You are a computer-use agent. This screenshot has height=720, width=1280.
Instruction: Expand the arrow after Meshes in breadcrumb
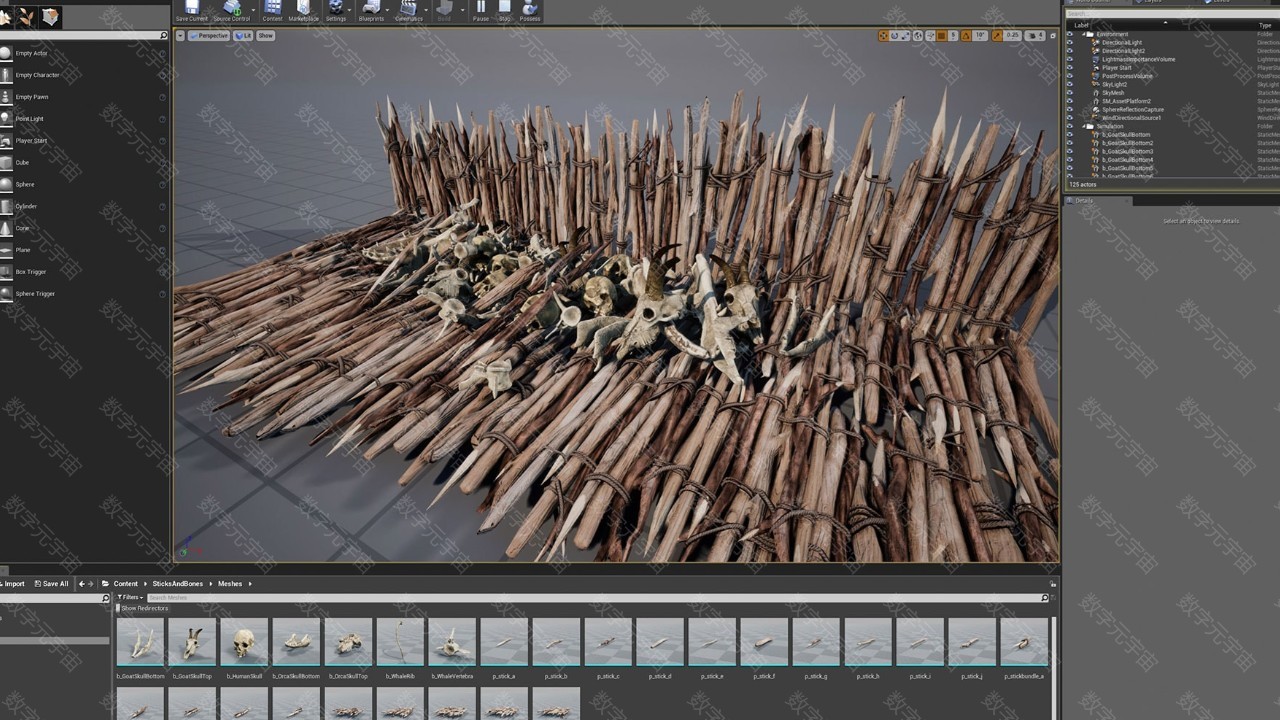click(250, 584)
